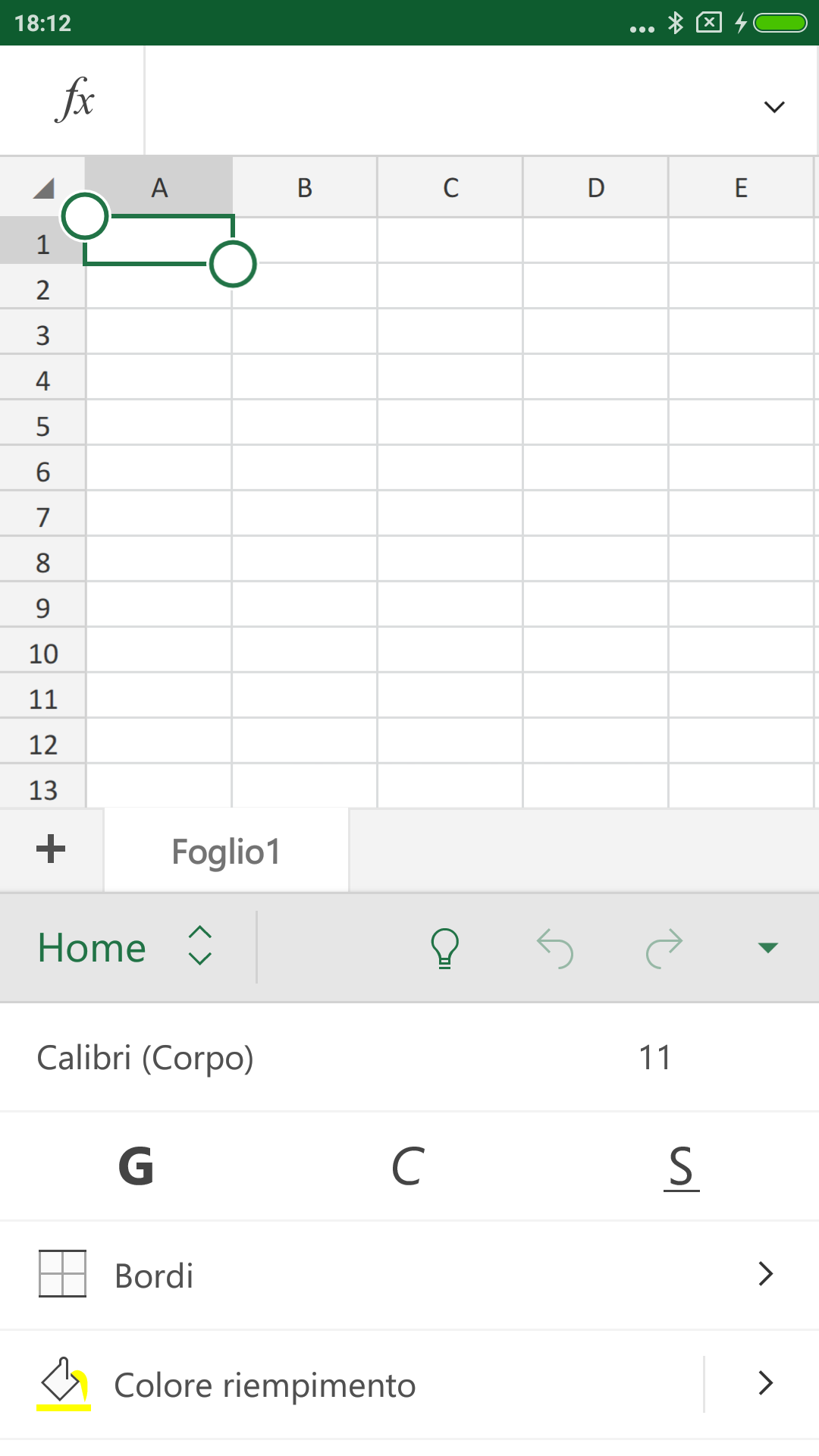The width and height of the screenshot is (819, 1456).
Task: Click the undo arrow icon
Action: point(555,948)
